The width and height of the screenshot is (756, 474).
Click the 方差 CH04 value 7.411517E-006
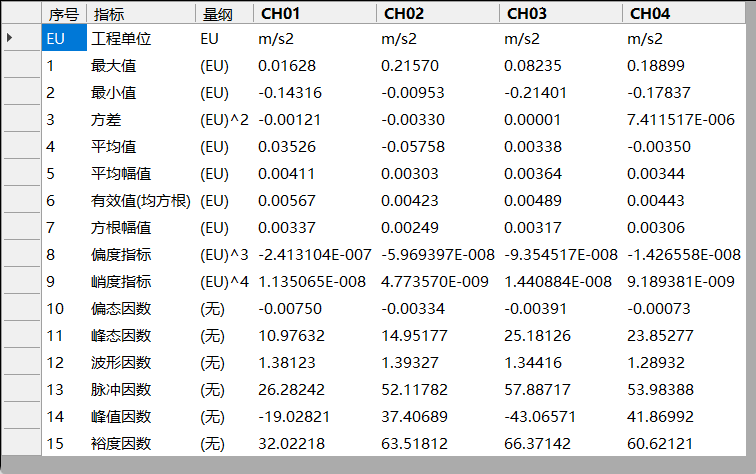(x=684, y=120)
